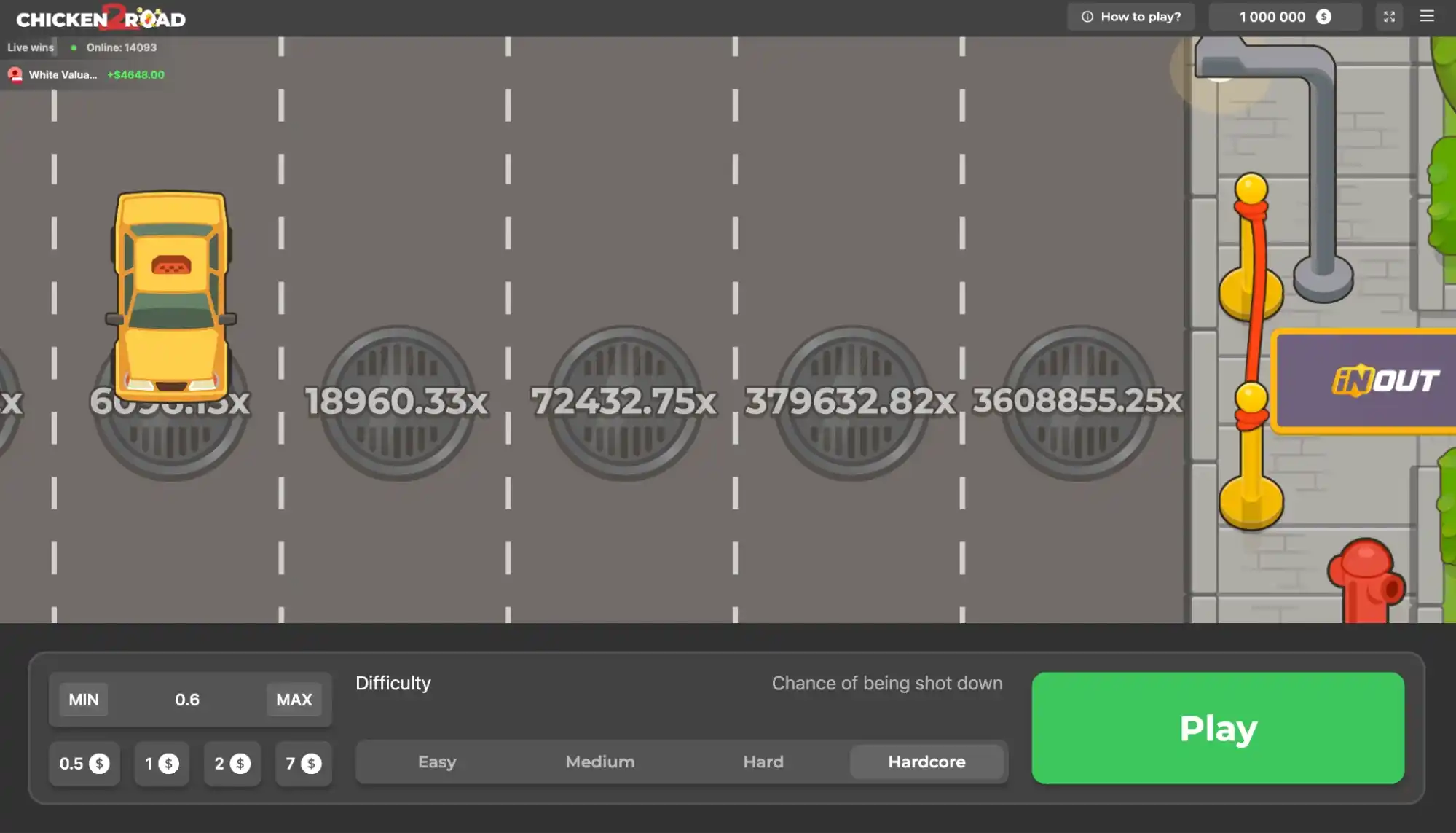
Task: Click the 18960.33x manhole multiplier
Action: point(397,402)
